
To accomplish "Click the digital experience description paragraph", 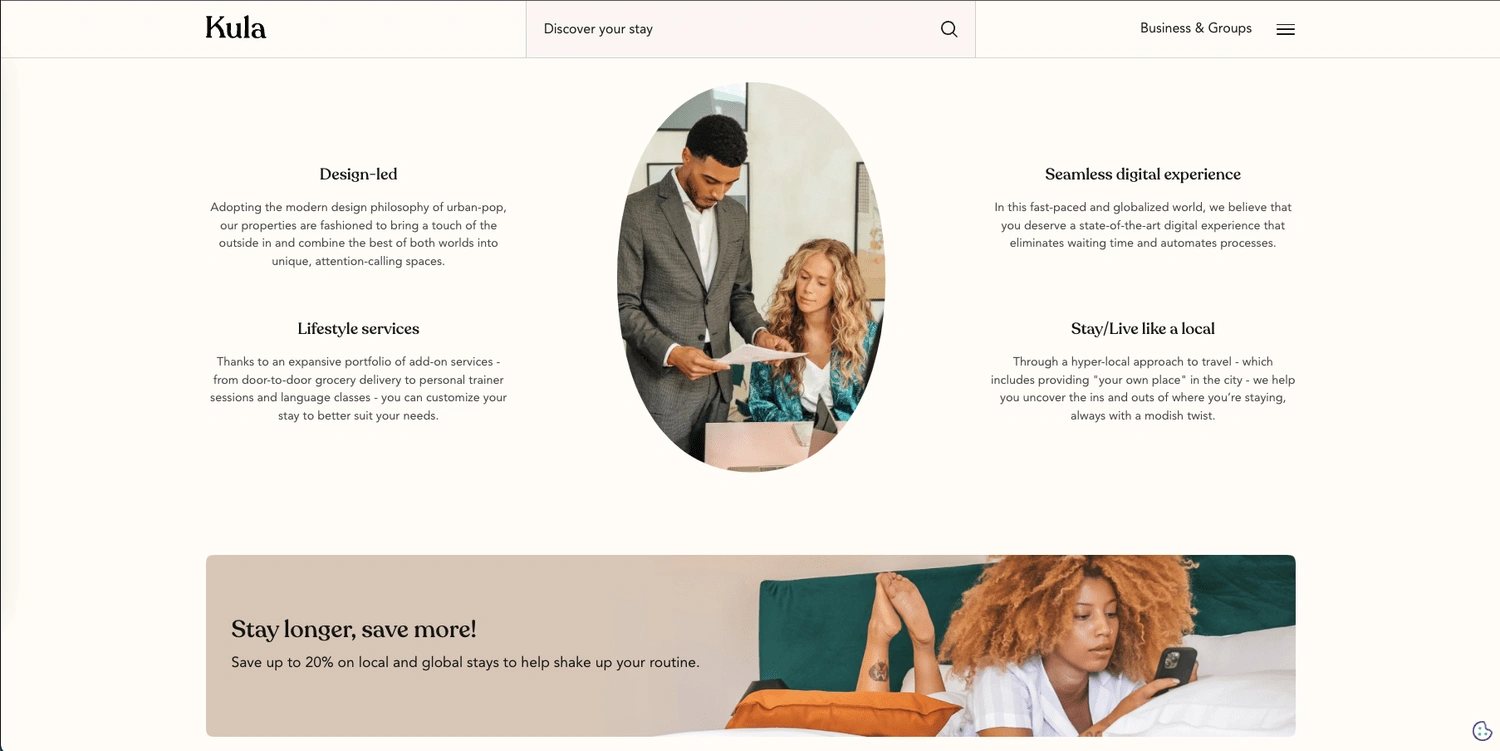I will (x=1143, y=225).
